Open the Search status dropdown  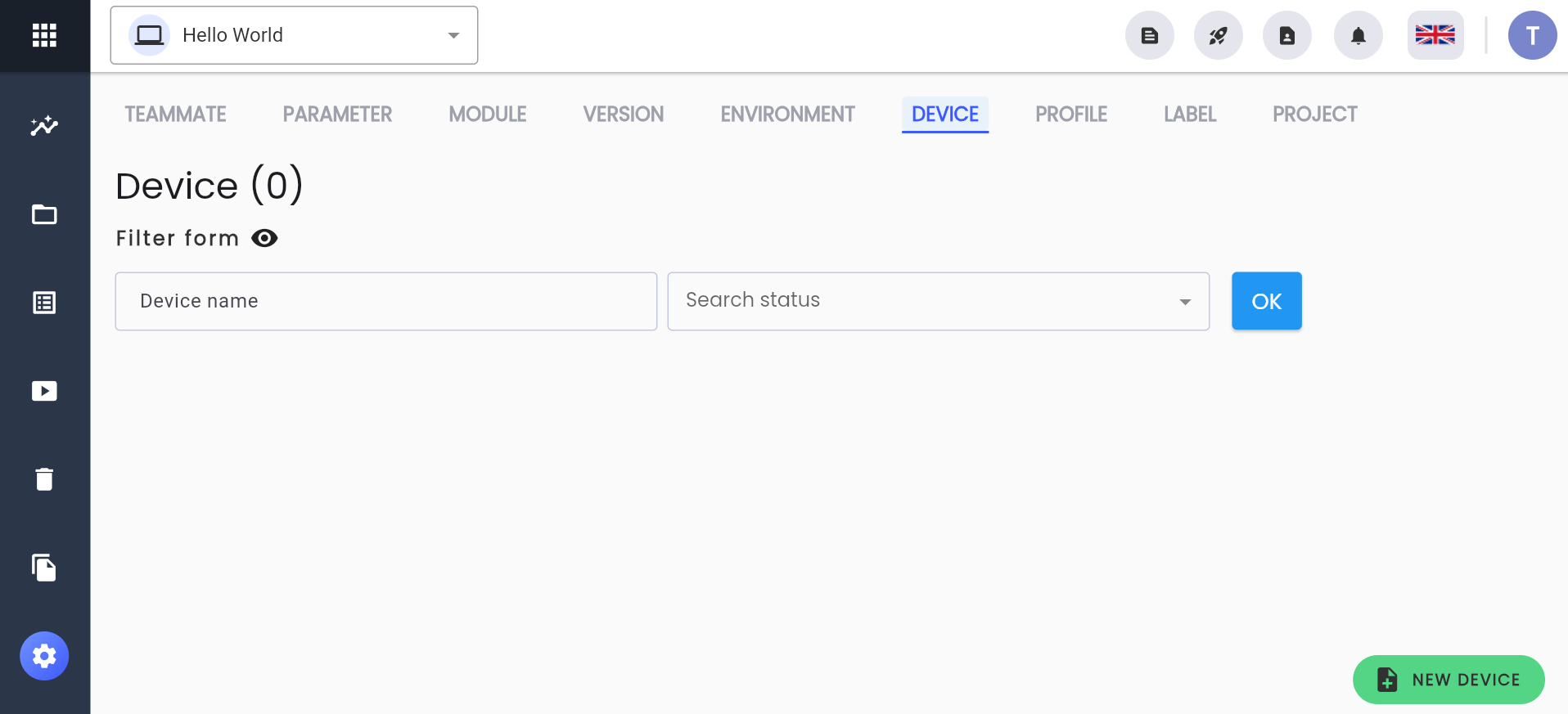(939, 301)
